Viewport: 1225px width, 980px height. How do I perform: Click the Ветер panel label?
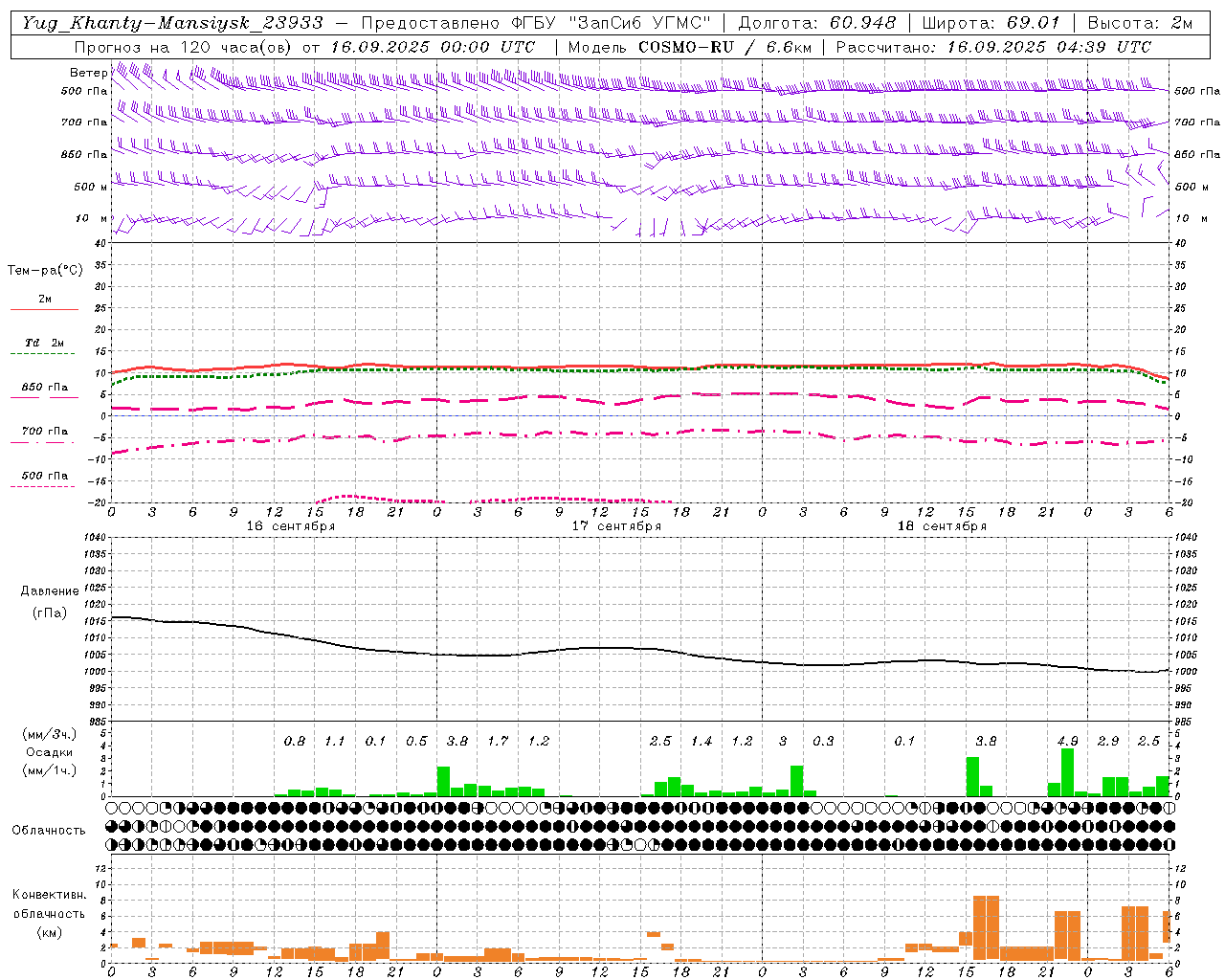88,73
